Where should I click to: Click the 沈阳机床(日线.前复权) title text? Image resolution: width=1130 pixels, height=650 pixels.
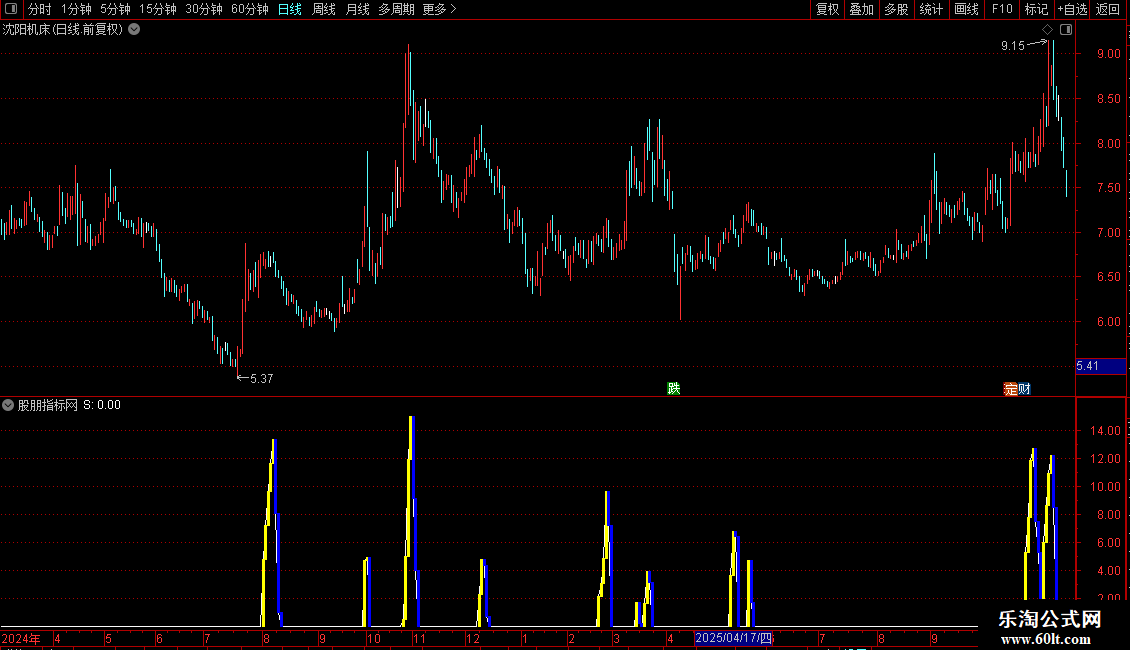click(x=63, y=30)
